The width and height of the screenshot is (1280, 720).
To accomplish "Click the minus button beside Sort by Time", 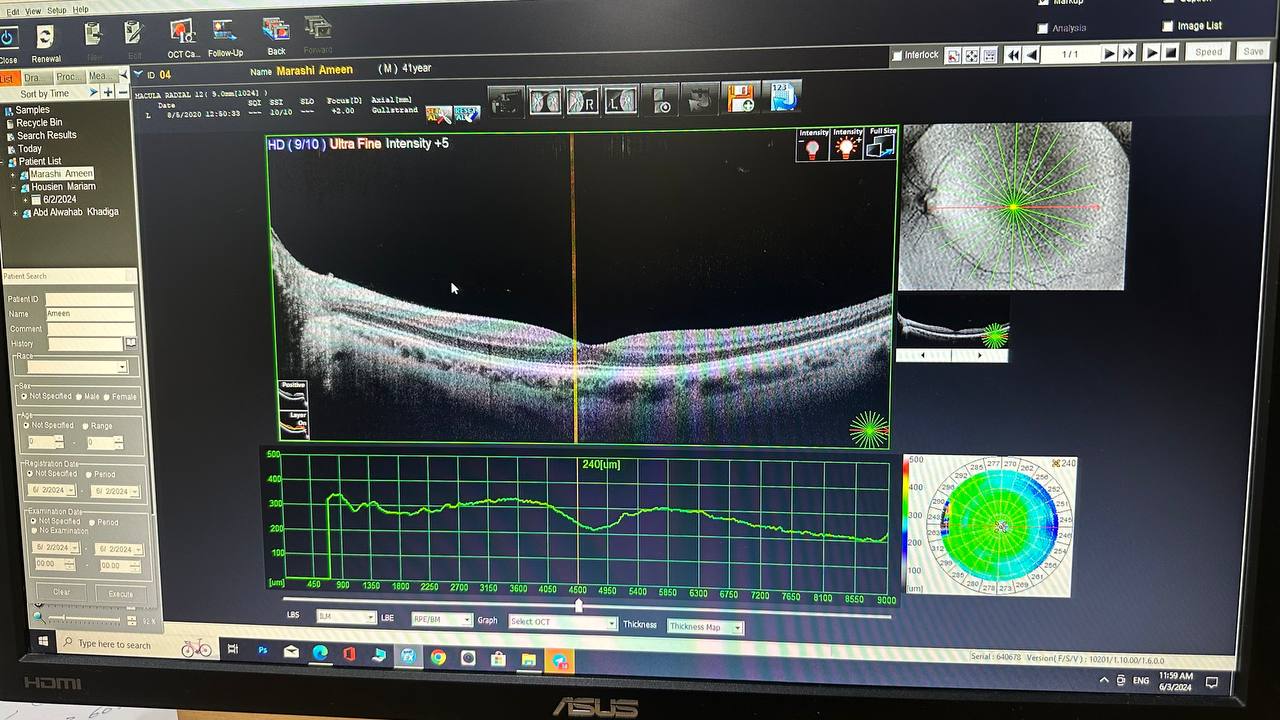I will click(123, 92).
